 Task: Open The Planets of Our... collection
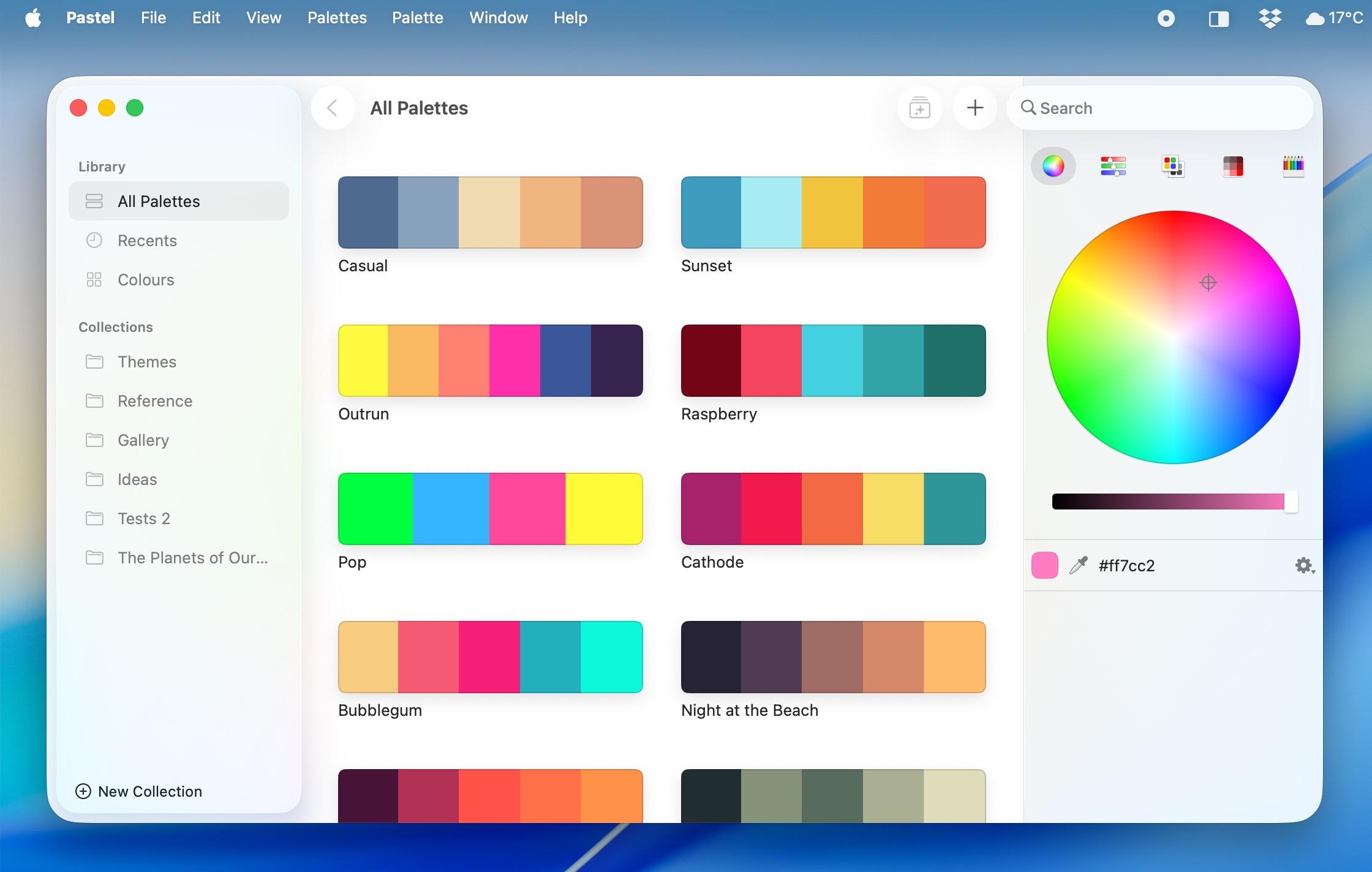pos(178,557)
